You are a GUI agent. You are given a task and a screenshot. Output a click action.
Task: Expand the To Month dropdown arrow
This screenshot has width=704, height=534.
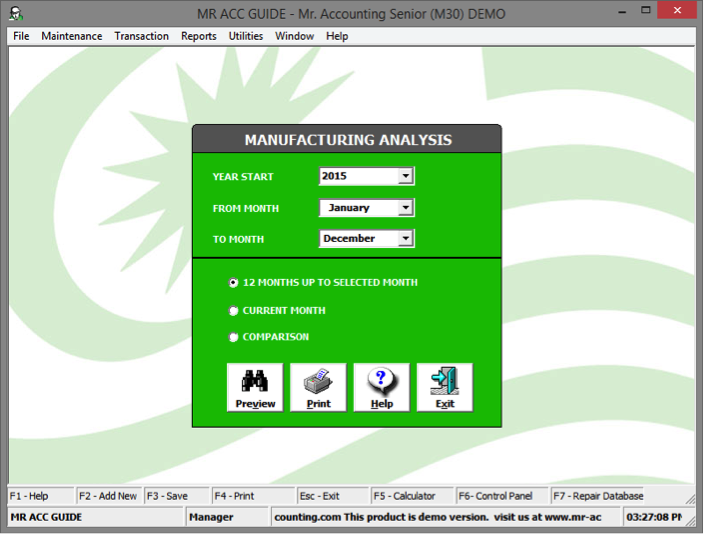[405, 238]
